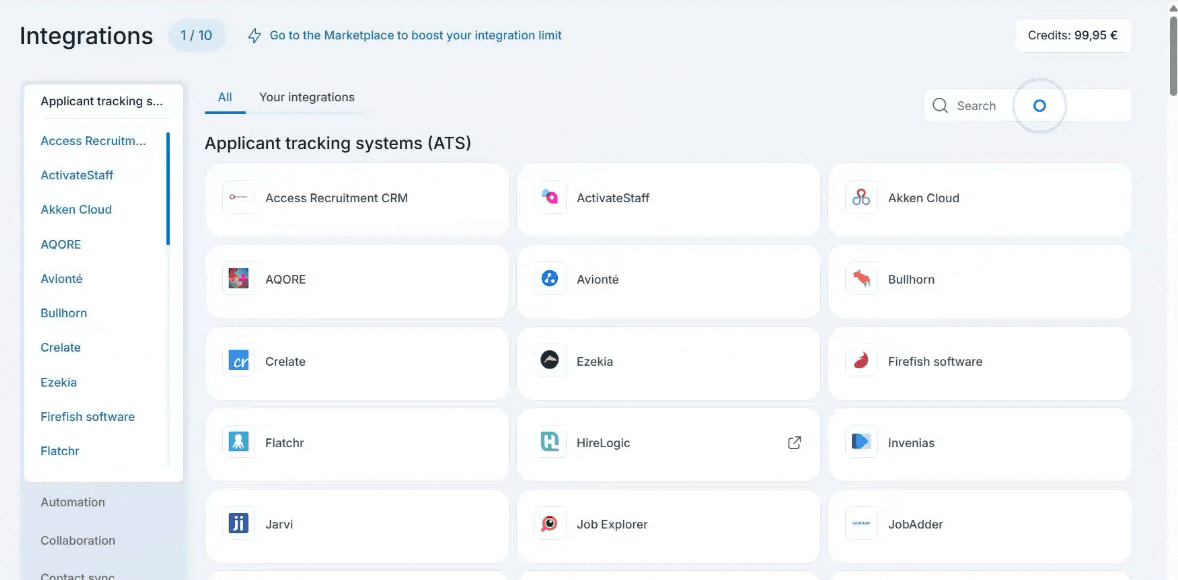Click the Firefish software card label
Image resolution: width=1178 pixels, height=580 pixels.
click(935, 361)
